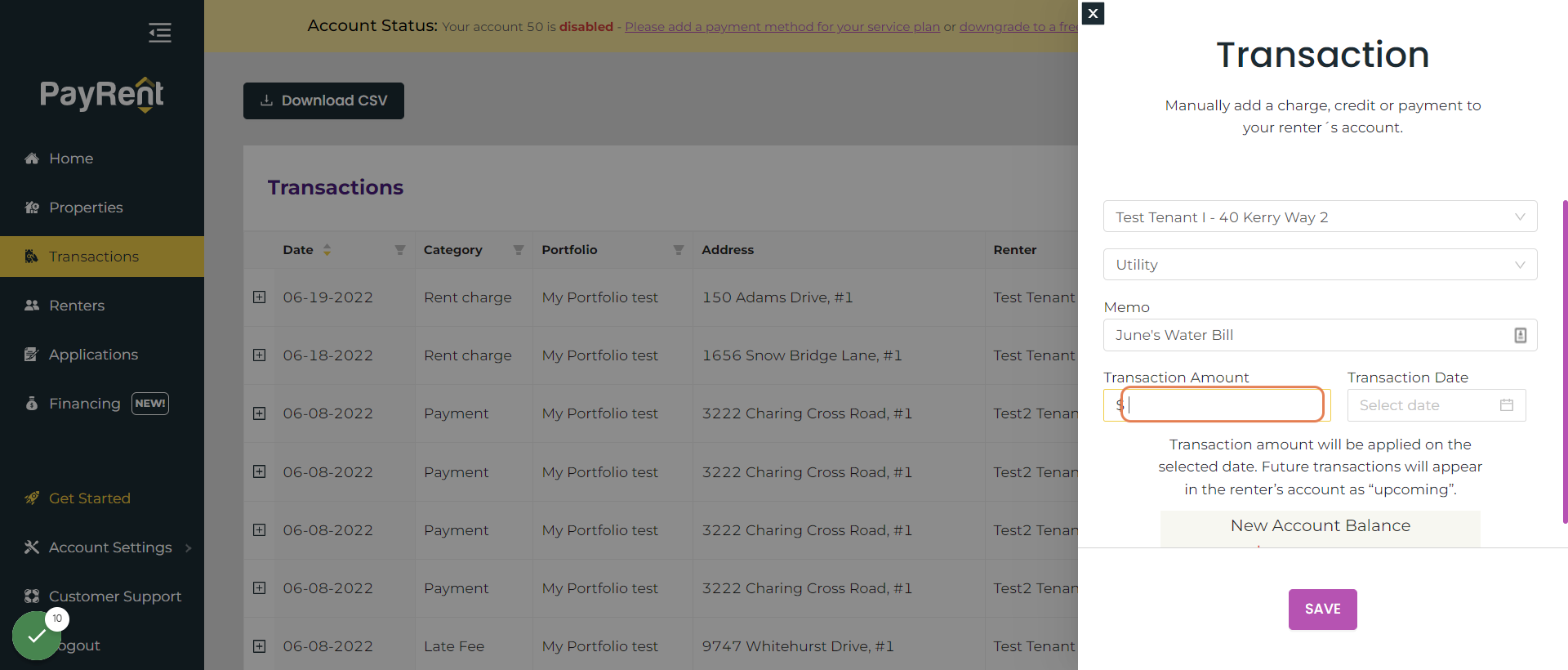Screen dimensions: 1568x670
Task: Click green checkmark progress badge
Action: click(37, 635)
